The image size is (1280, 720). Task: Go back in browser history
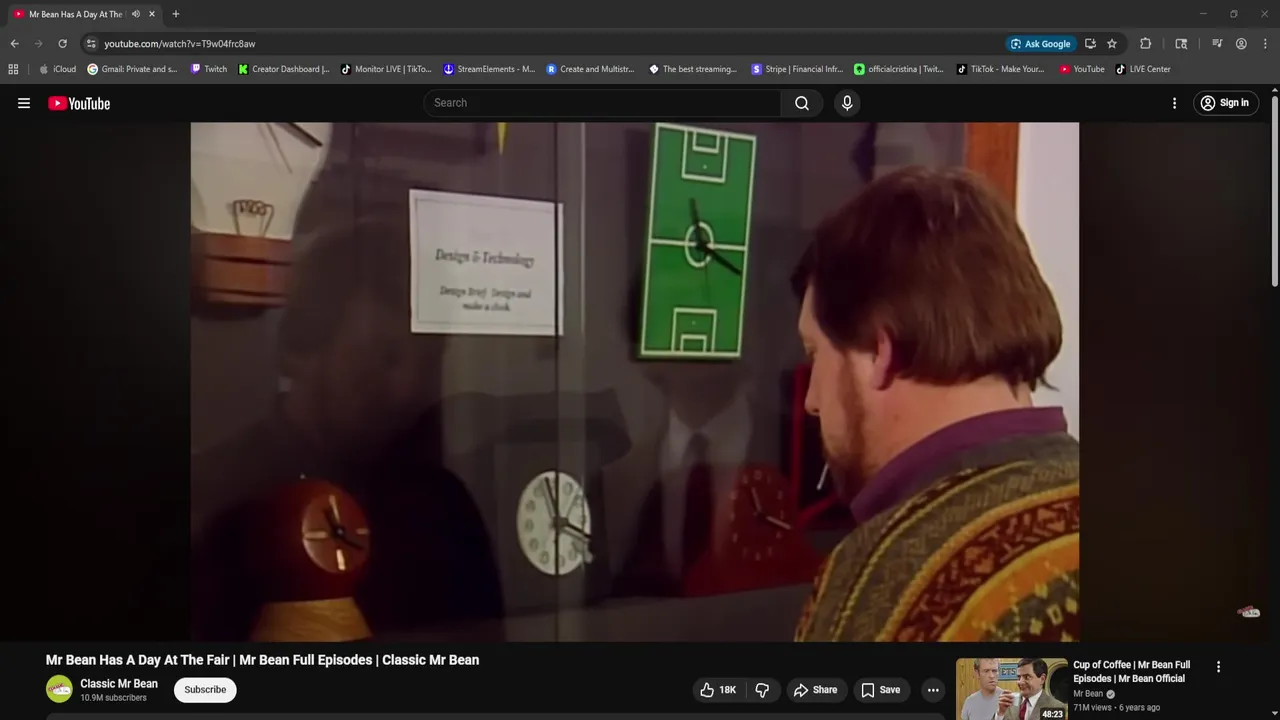[14, 44]
